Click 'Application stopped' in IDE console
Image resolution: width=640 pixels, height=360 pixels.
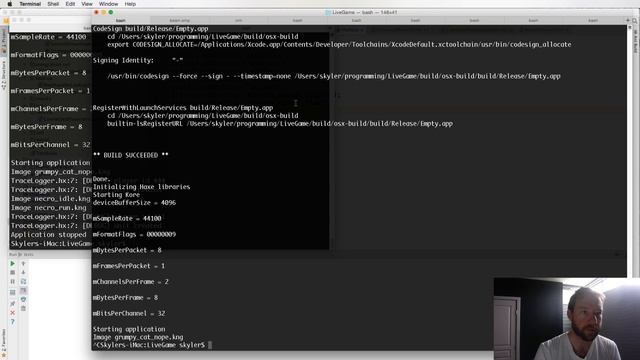(x=49, y=235)
